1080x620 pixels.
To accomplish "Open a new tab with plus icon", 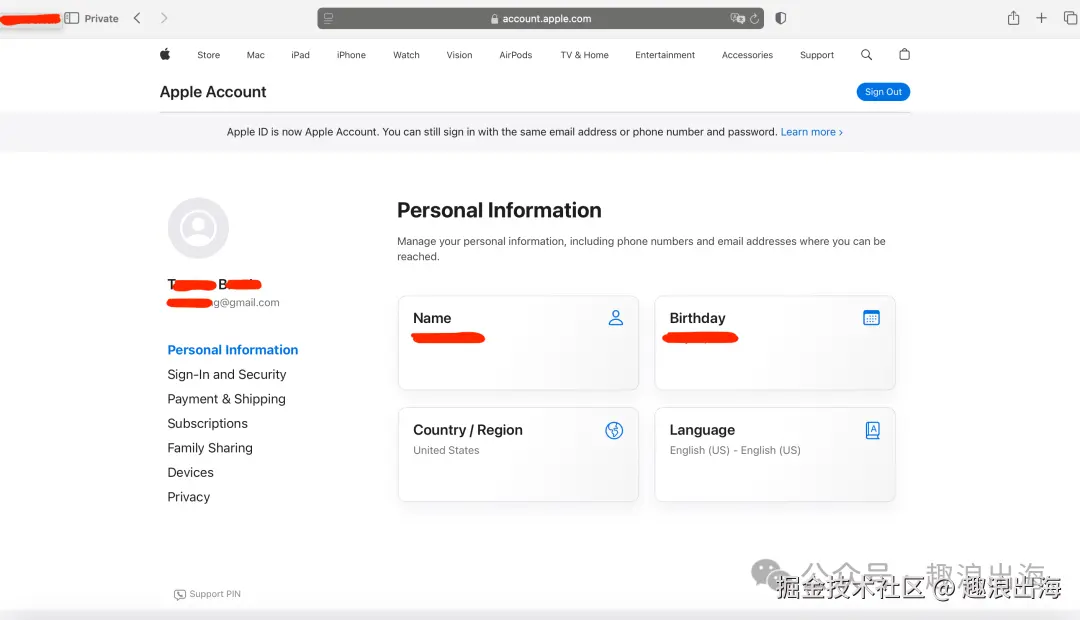I will coord(1041,18).
